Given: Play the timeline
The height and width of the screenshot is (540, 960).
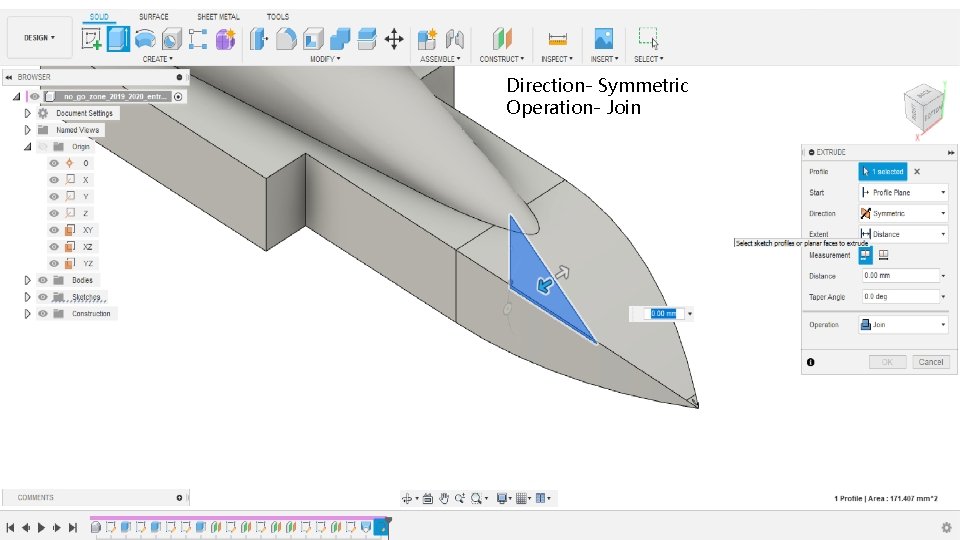Looking at the screenshot, I should click(x=41, y=527).
